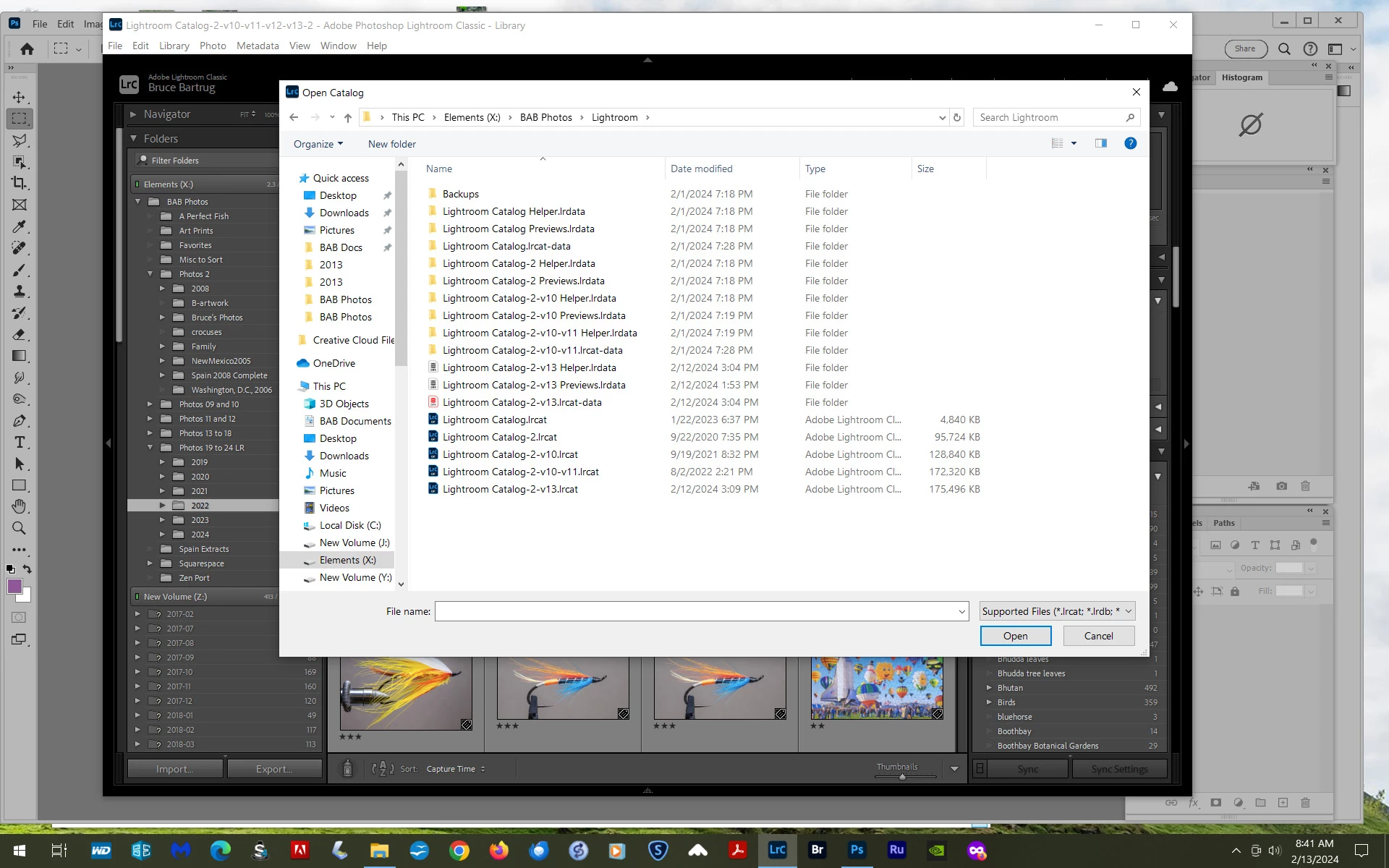Select Lightroom Catalog-2-v13.lrcat file
The height and width of the screenshot is (868, 1389).
[509, 489]
